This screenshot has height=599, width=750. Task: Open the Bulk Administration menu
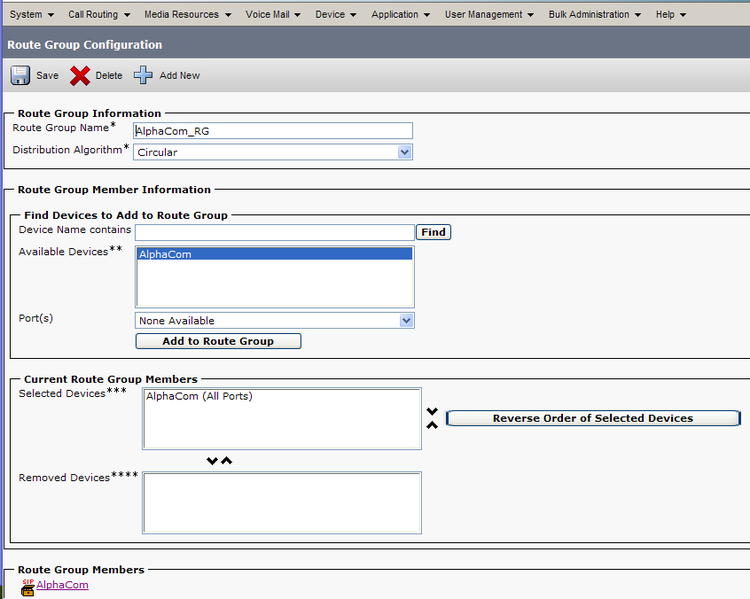click(594, 15)
